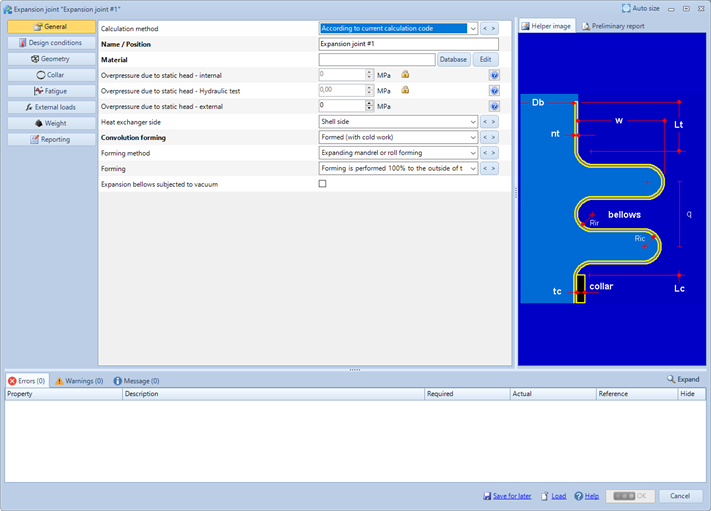Click the Material input field

click(377, 59)
